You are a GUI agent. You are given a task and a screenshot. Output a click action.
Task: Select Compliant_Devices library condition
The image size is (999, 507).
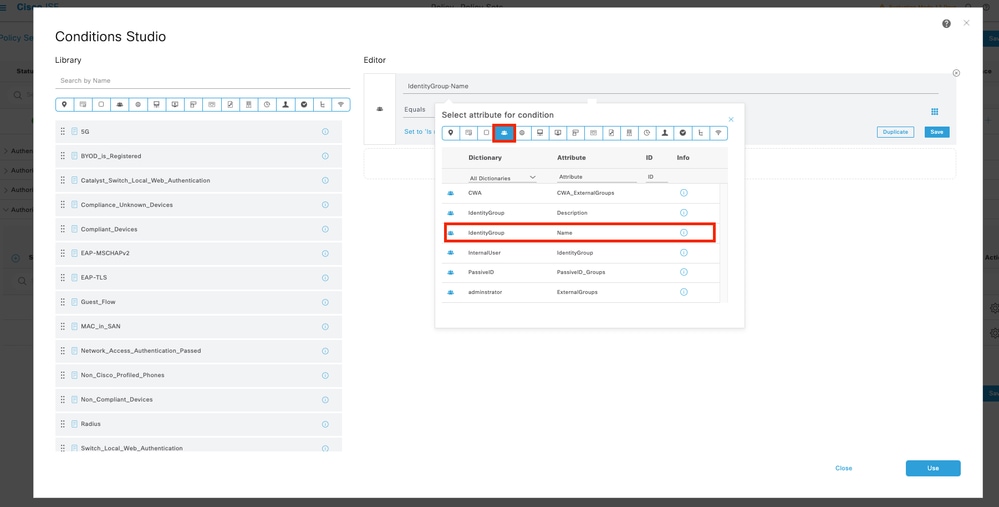coord(198,229)
